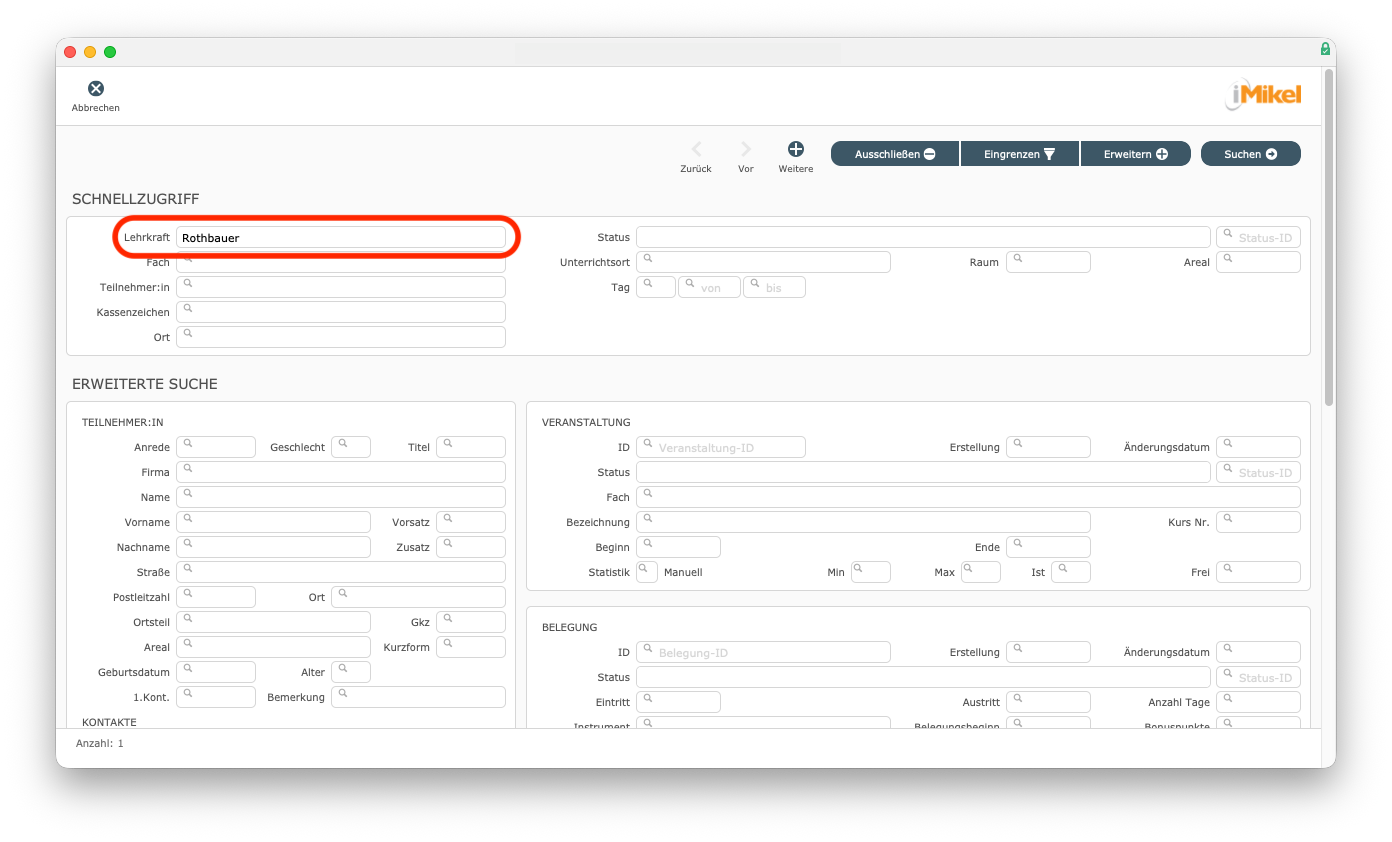The width and height of the screenshot is (1392, 842).
Task: Open the Schnellzugriff Status field
Action: click(922, 237)
